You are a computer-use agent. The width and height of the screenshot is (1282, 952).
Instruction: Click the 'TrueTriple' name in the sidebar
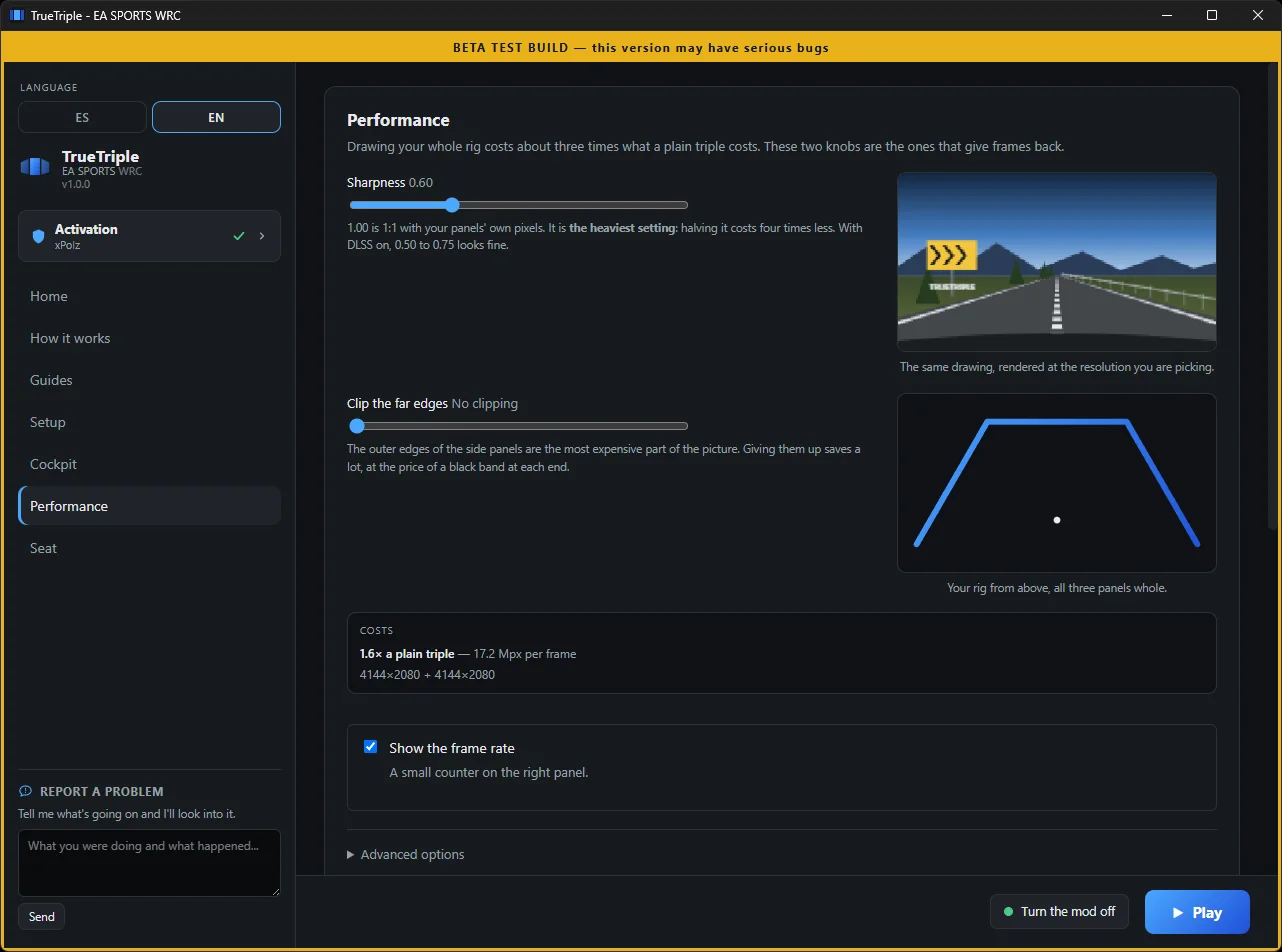point(101,157)
